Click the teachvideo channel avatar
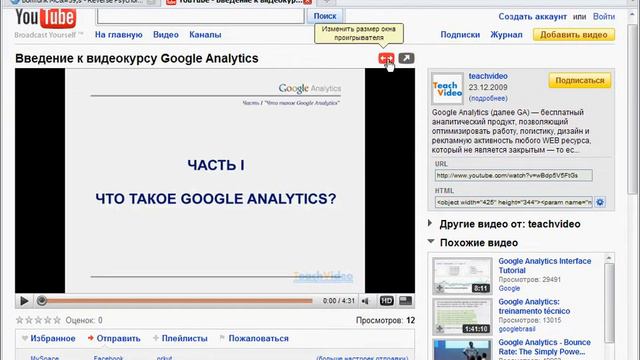 (x=447, y=89)
